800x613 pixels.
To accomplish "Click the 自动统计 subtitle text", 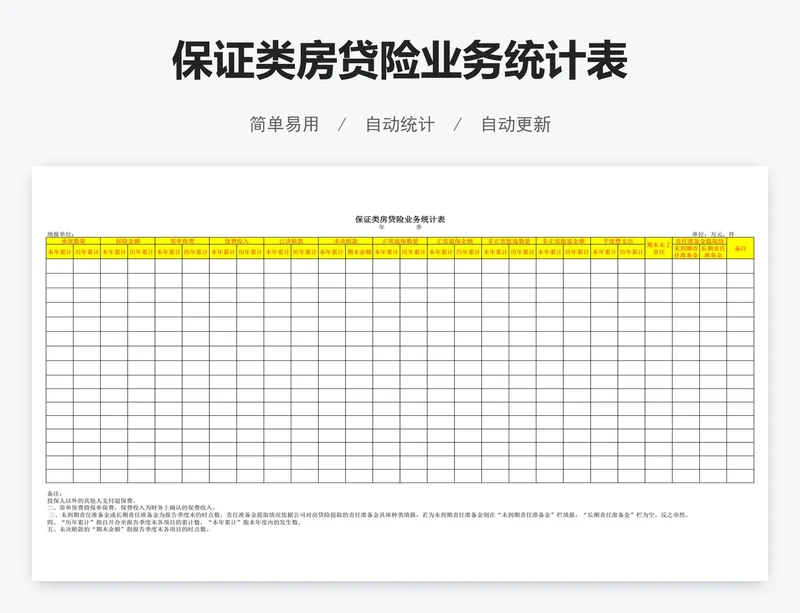I will (x=400, y=124).
